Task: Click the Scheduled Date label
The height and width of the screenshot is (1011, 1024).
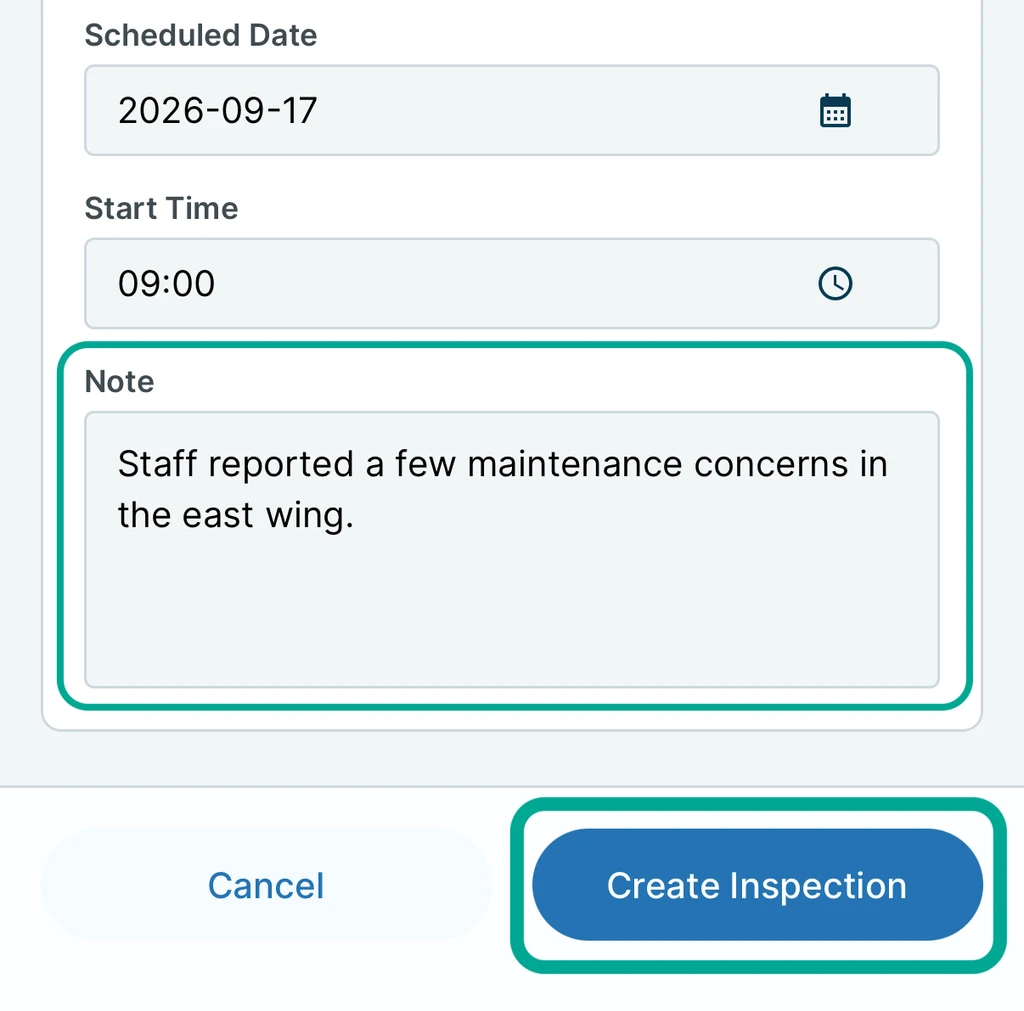Action: point(200,35)
